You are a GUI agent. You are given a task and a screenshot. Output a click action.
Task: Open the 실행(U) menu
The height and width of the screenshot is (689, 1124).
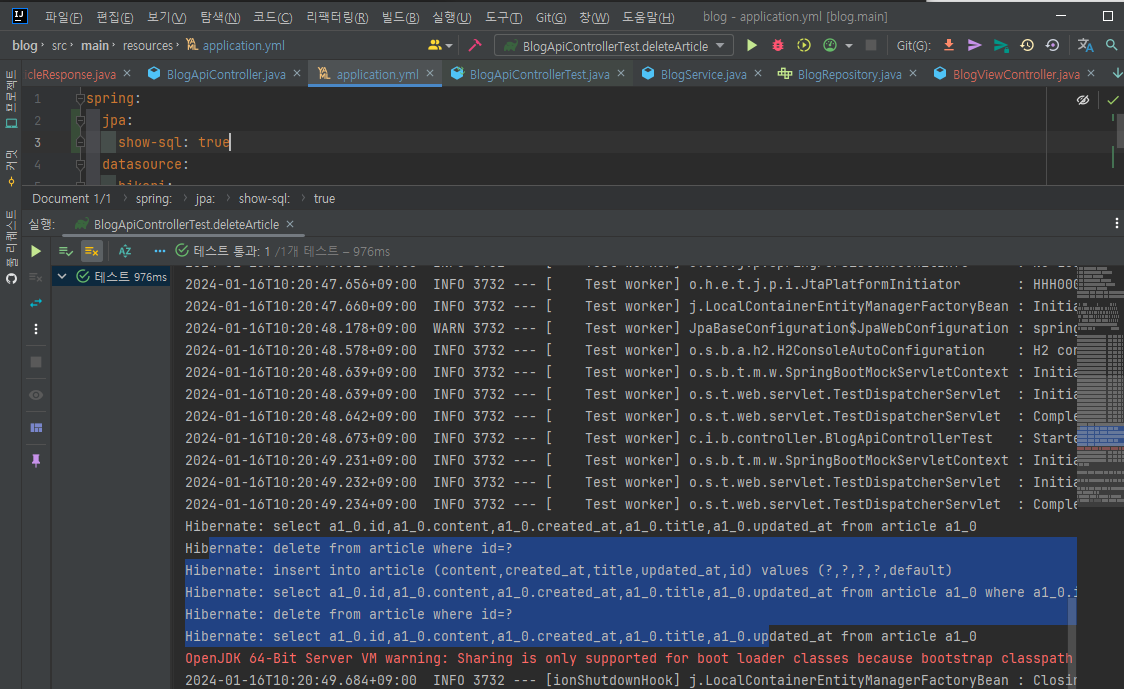pyautogui.click(x=452, y=17)
